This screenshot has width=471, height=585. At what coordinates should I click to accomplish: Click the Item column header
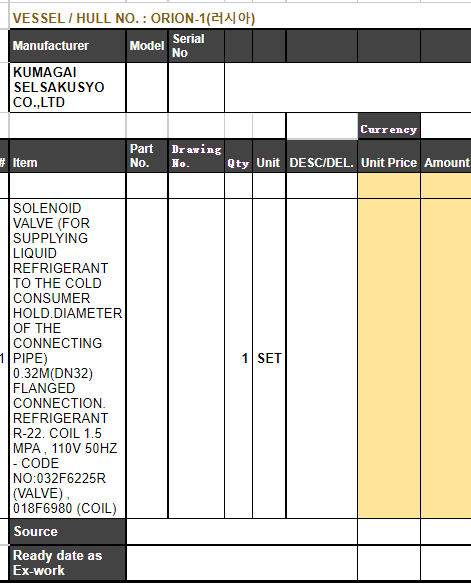pyautogui.click(x=68, y=156)
